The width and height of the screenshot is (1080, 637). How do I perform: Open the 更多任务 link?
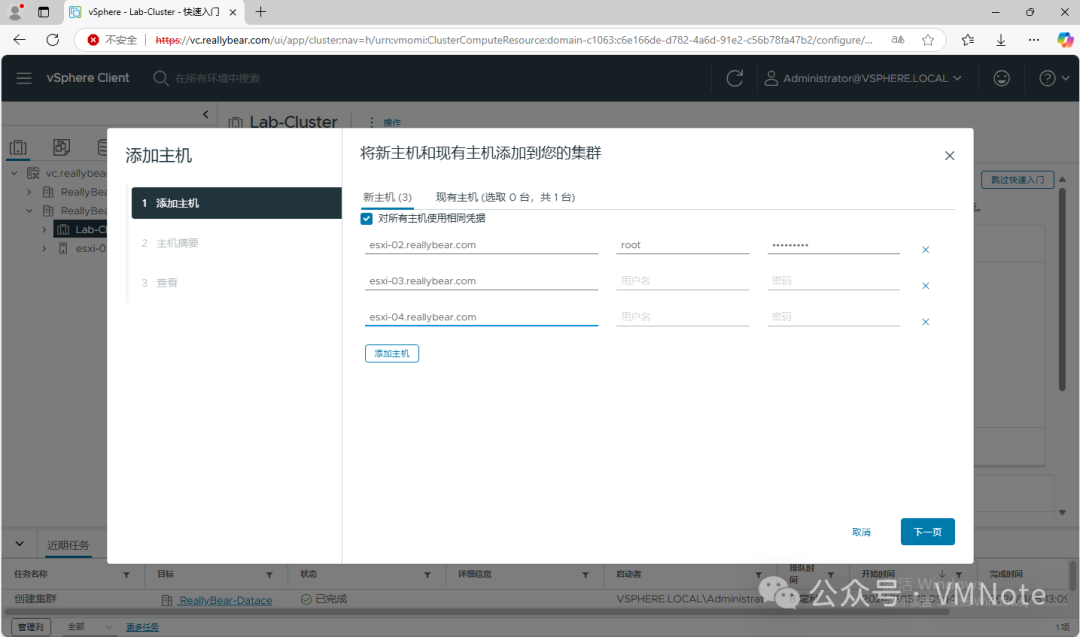click(142, 627)
